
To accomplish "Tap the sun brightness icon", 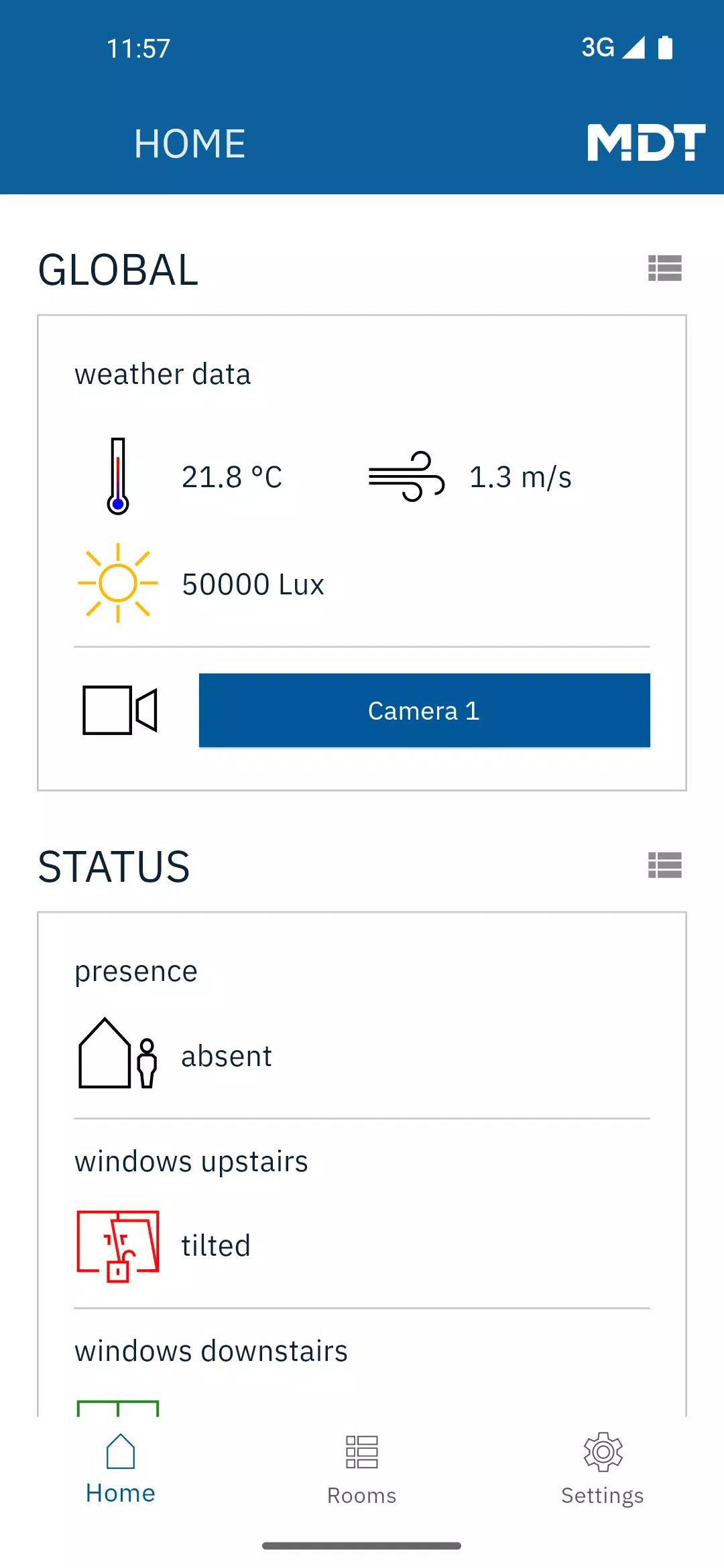I will point(118,583).
